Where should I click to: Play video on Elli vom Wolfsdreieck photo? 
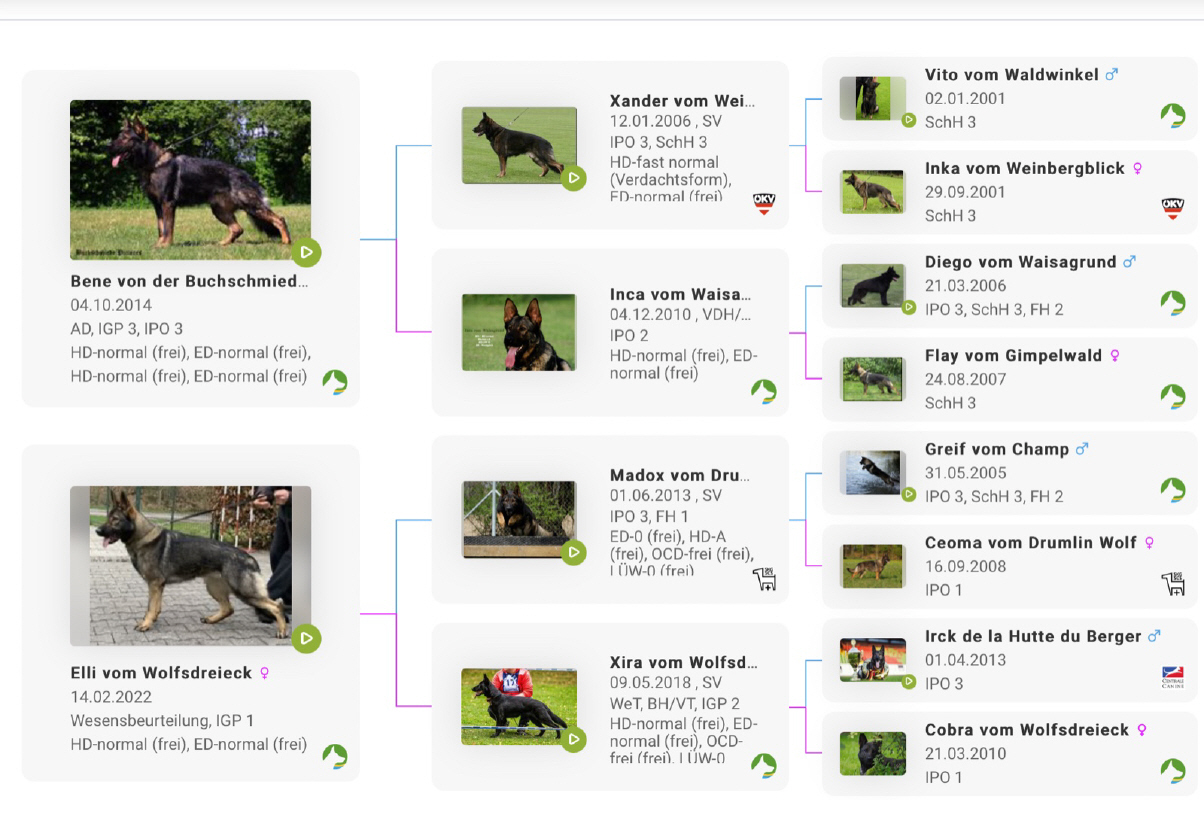tap(307, 638)
